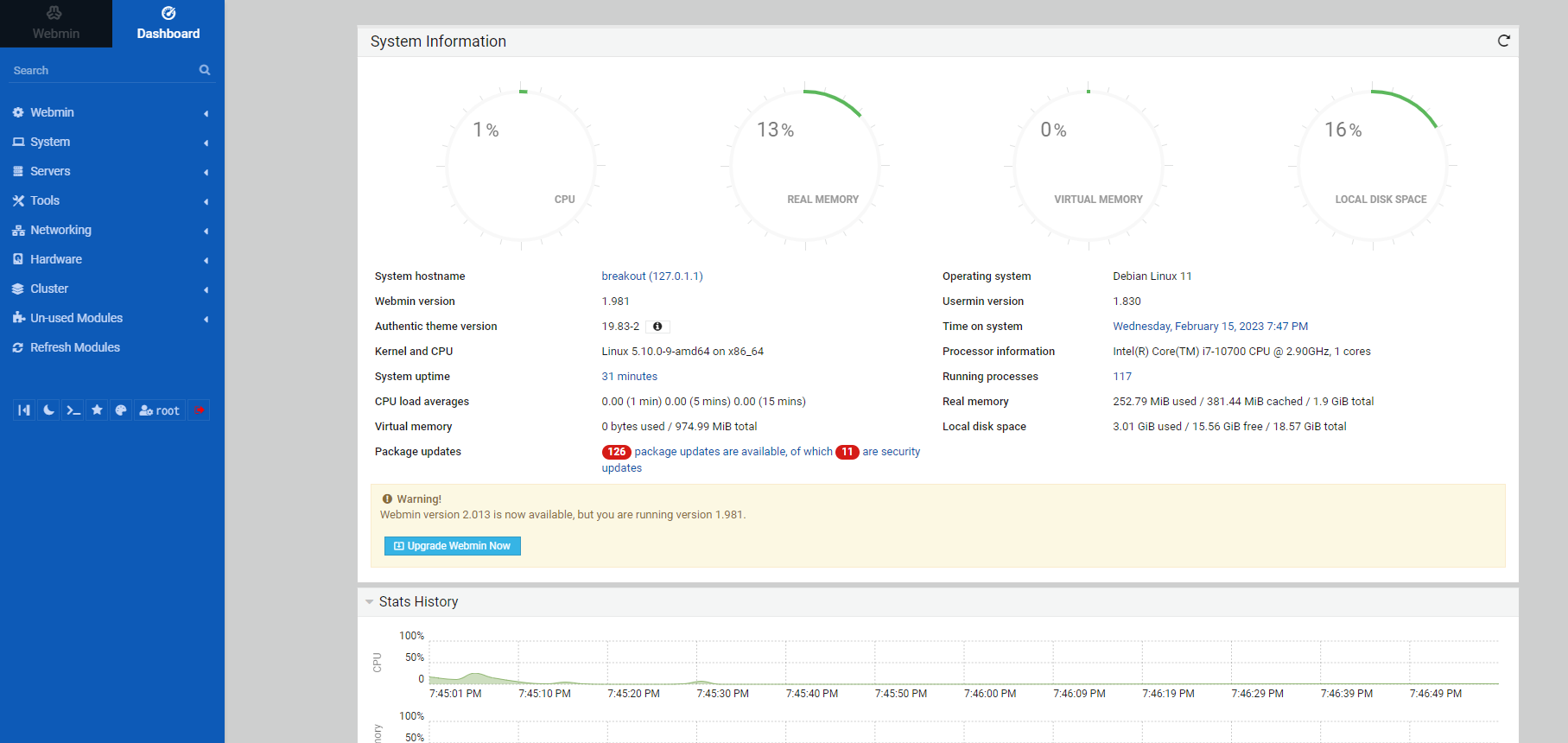Click the Usermin version value 1.830
The height and width of the screenshot is (743, 1568).
pyautogui.click(x=1127, y=302)
